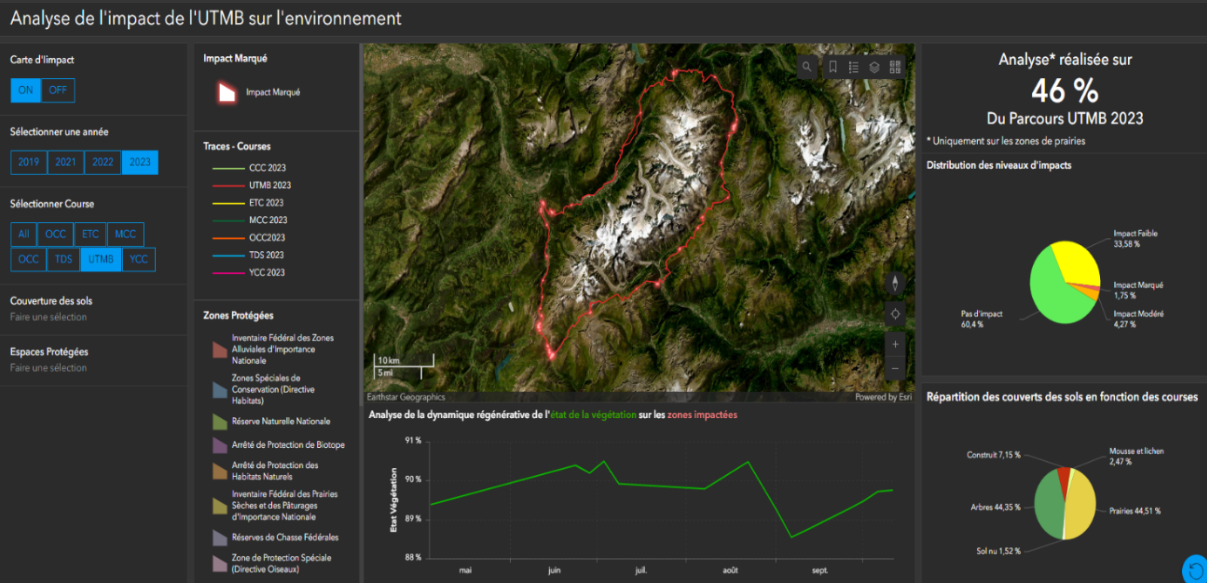Viewport: 1207px width, 583px height.
Task: Click the août label on chart axis
Action: (x=731, y=570)
